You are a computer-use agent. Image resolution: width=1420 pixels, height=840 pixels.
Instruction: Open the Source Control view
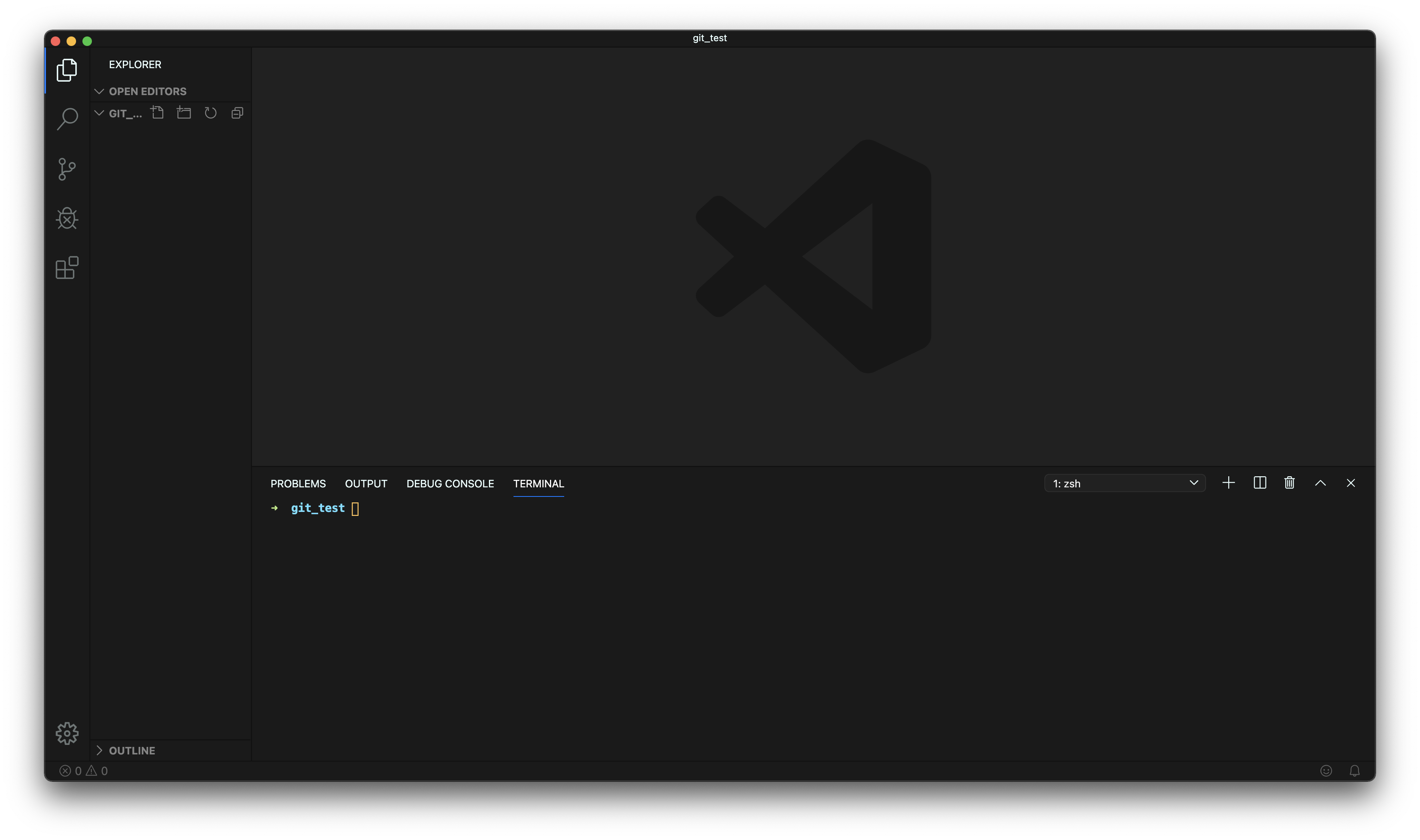67,169
